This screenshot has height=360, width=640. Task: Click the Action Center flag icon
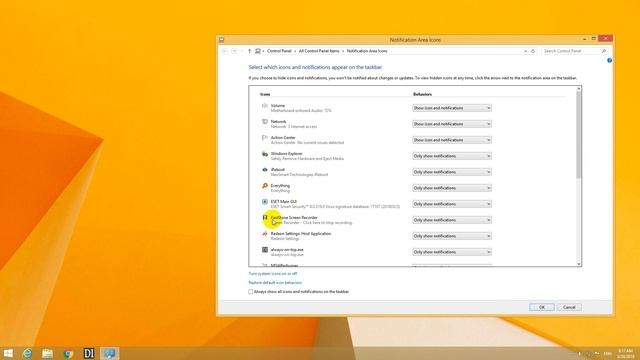pyautogui.click(x=264, y=138)
